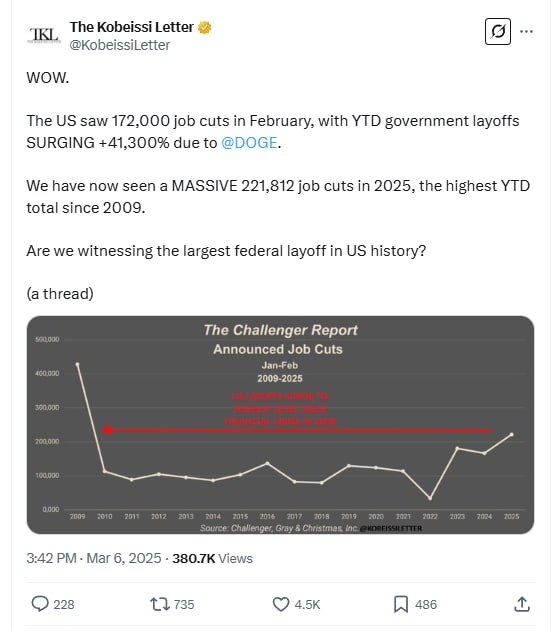The width and height of the screenshot is (557, 631).
Task: Open The Kobeissi Letter profile name
Action: (x=132, y=27)
